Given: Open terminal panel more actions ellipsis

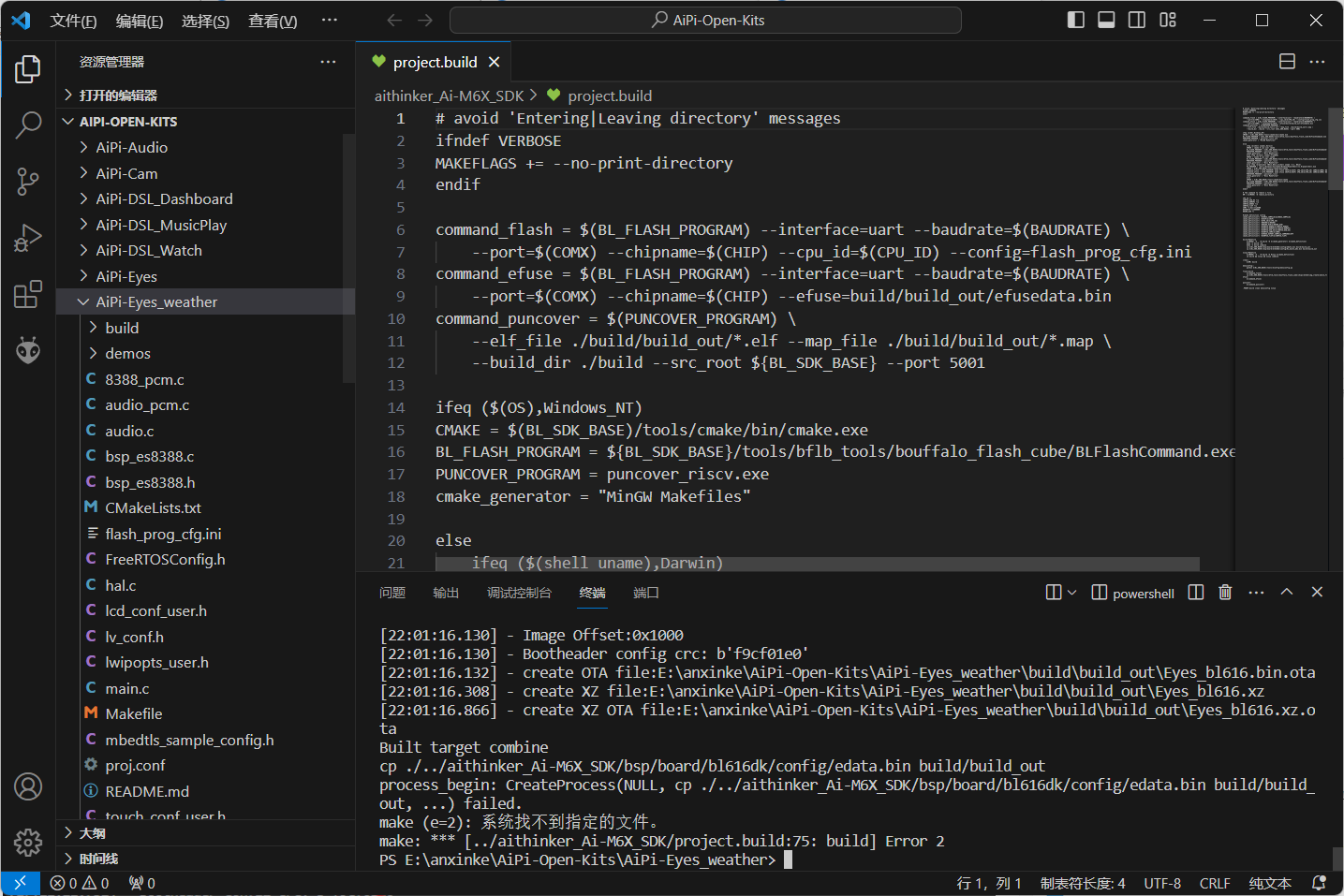Looking at the screenshot, I should (x=1256, y=593).
